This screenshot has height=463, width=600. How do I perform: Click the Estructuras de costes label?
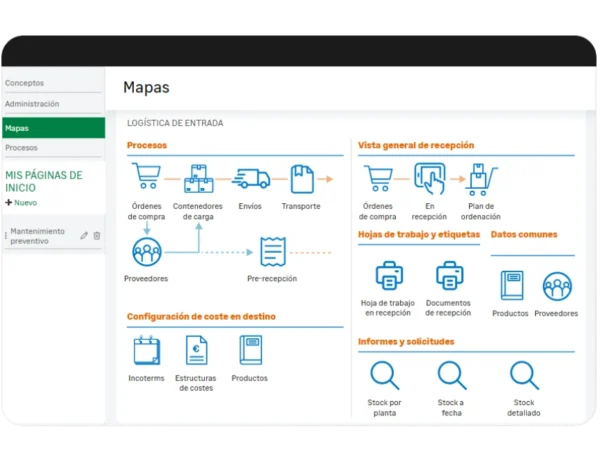(196, 383)
